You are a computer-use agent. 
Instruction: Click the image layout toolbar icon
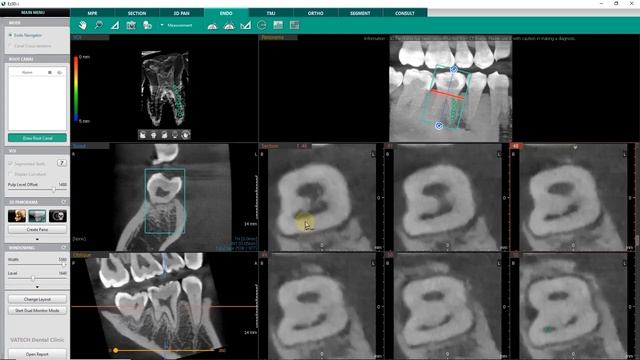tap(278, 25)
